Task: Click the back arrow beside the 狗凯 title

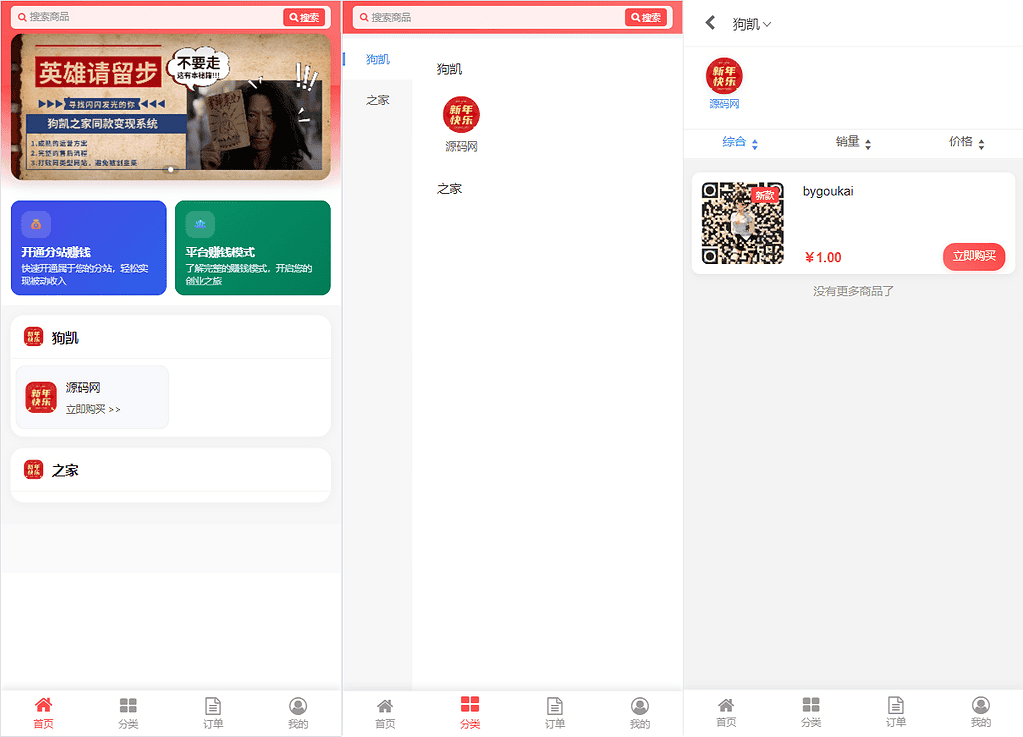Action: pyautogui.click(x=710, y=23)
